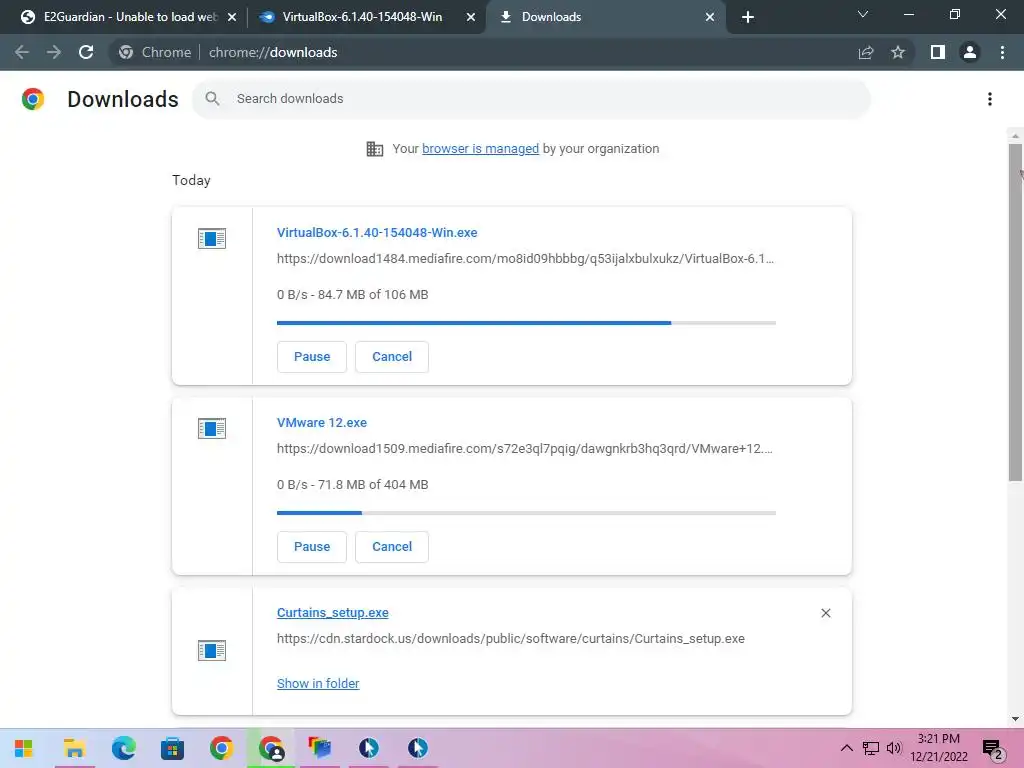Go back with the browser back arrow

(x=22, y=52)
